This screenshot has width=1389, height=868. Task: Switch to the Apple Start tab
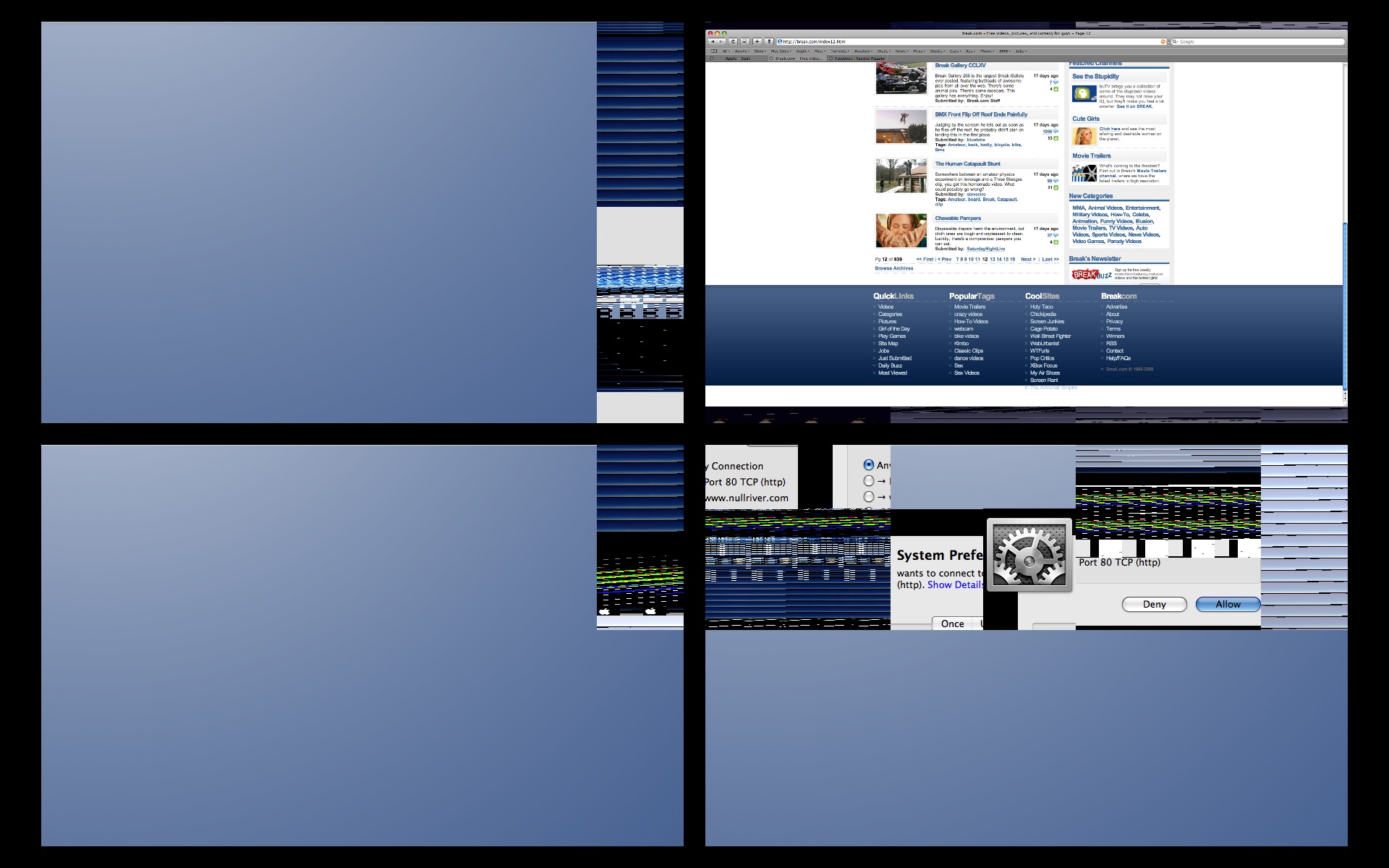(738, 59)
